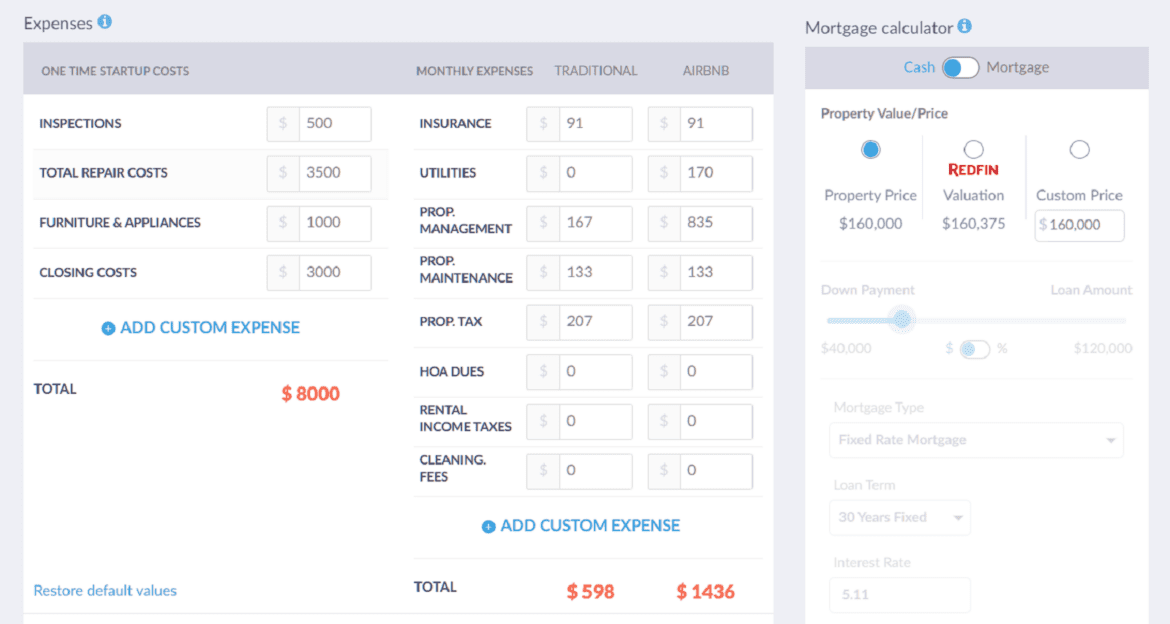
Task: Open the Fixed Rate Mortgage dropdown
Action: click(x=976, y=440)
